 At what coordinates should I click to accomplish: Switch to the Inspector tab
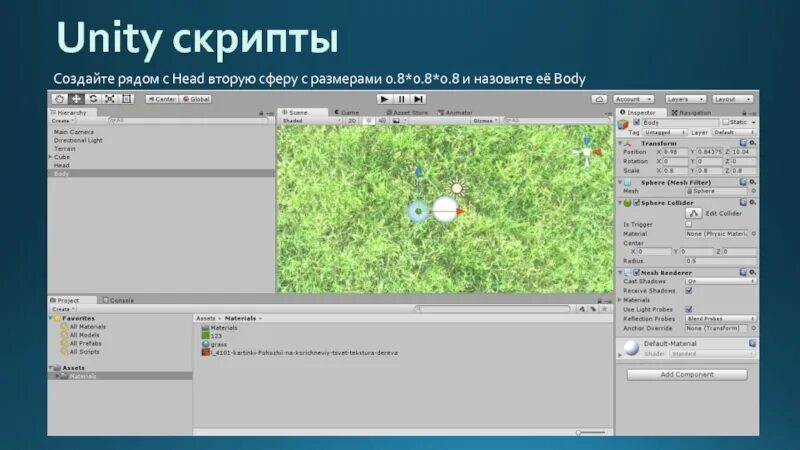[641, 112]
